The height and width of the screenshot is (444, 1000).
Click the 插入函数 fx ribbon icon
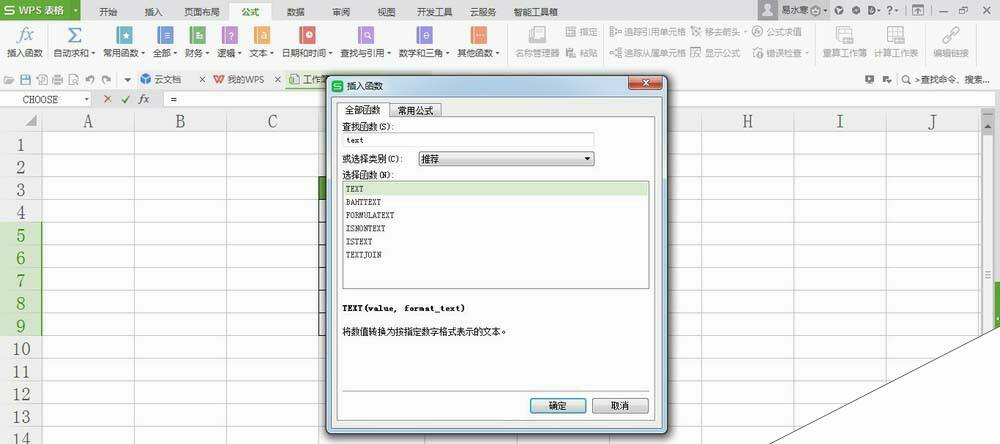(x=24, y=35)
